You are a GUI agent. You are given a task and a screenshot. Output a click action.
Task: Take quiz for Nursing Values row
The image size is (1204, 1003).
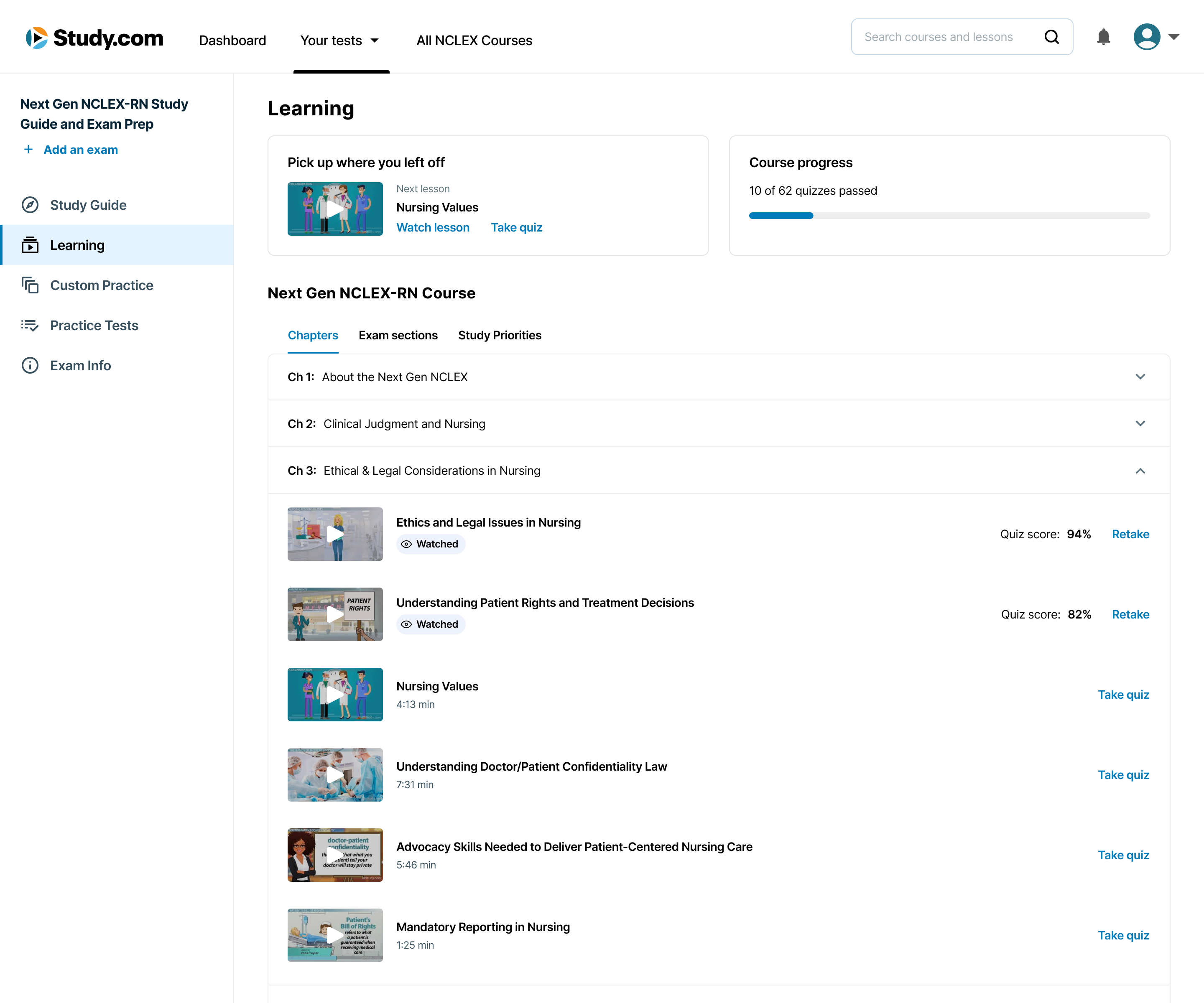click(x=1123, y=695)
